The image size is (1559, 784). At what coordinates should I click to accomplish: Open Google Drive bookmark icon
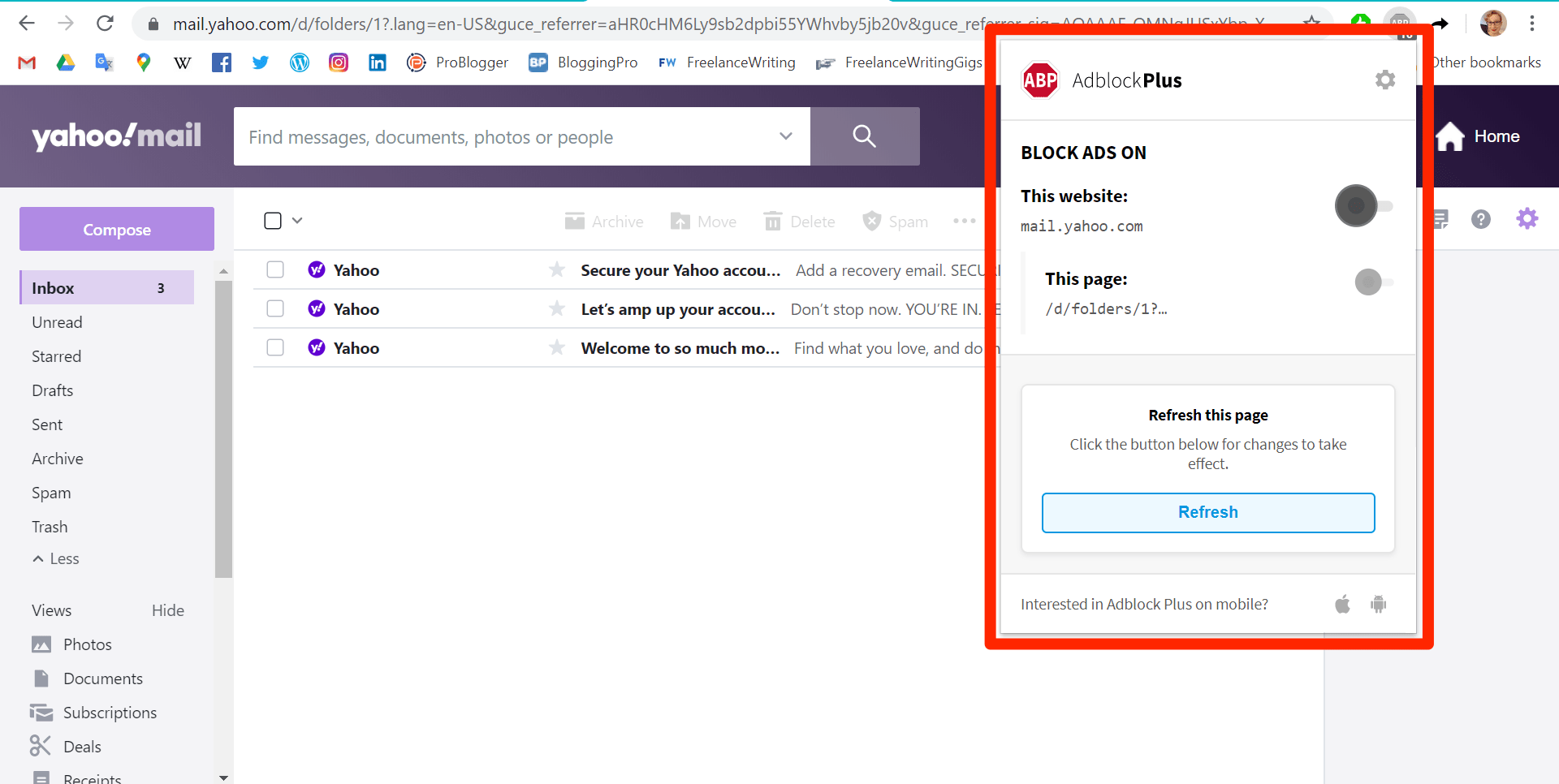tap(66, 62)
